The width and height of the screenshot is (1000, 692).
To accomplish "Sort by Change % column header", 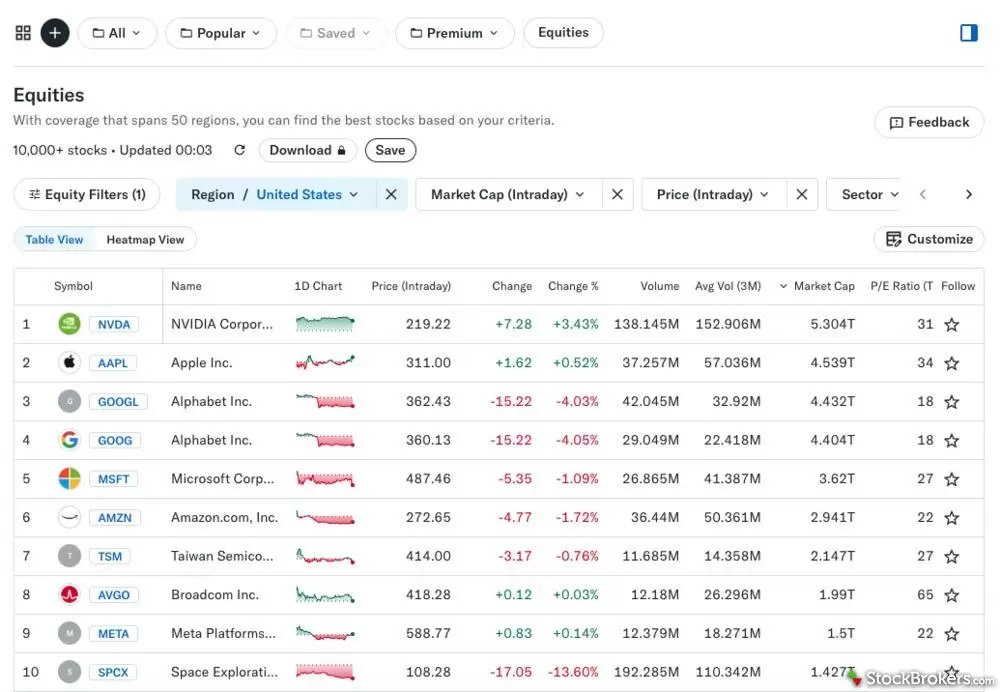I will (x=573, y=286).
